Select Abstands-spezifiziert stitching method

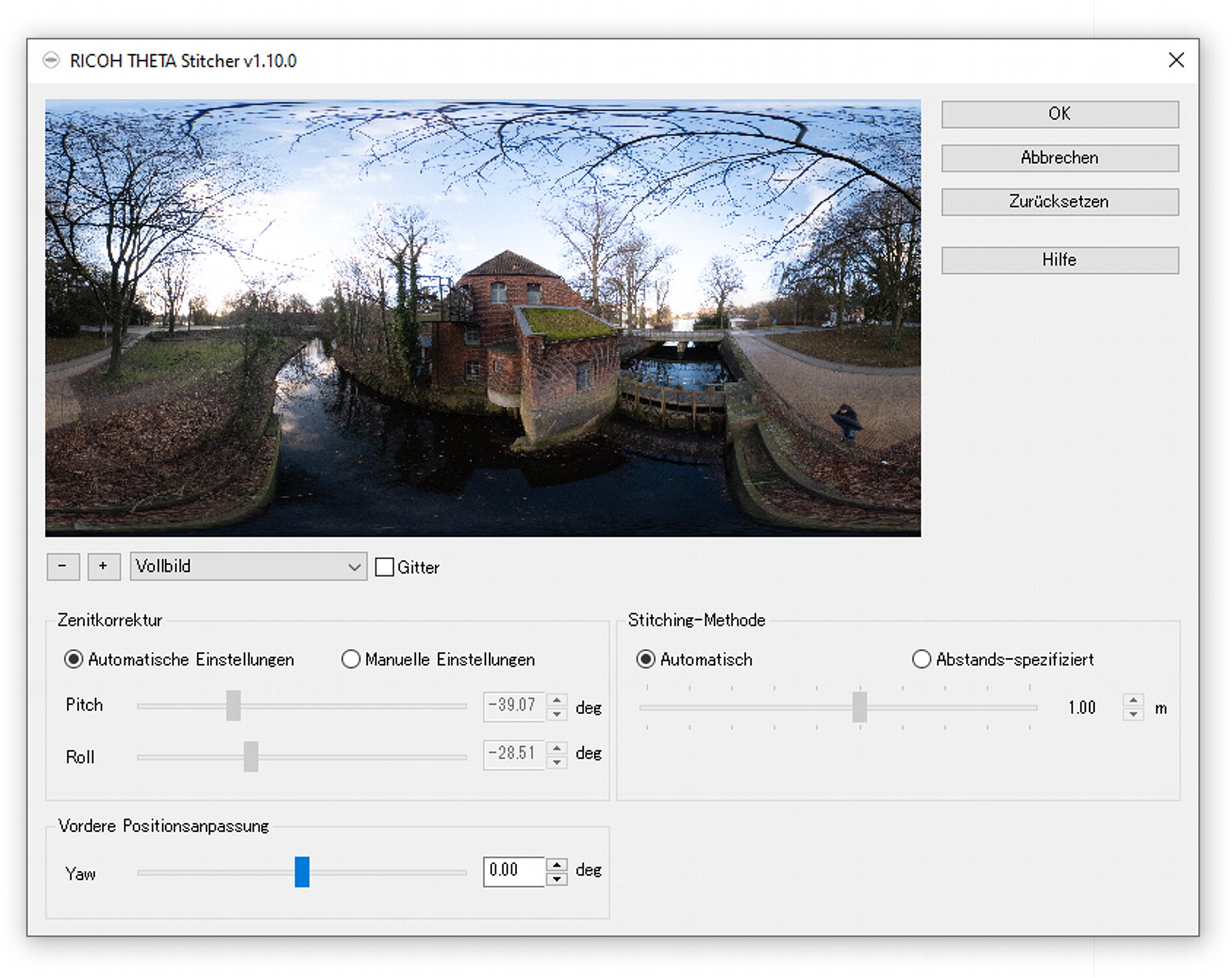[921, 659]
